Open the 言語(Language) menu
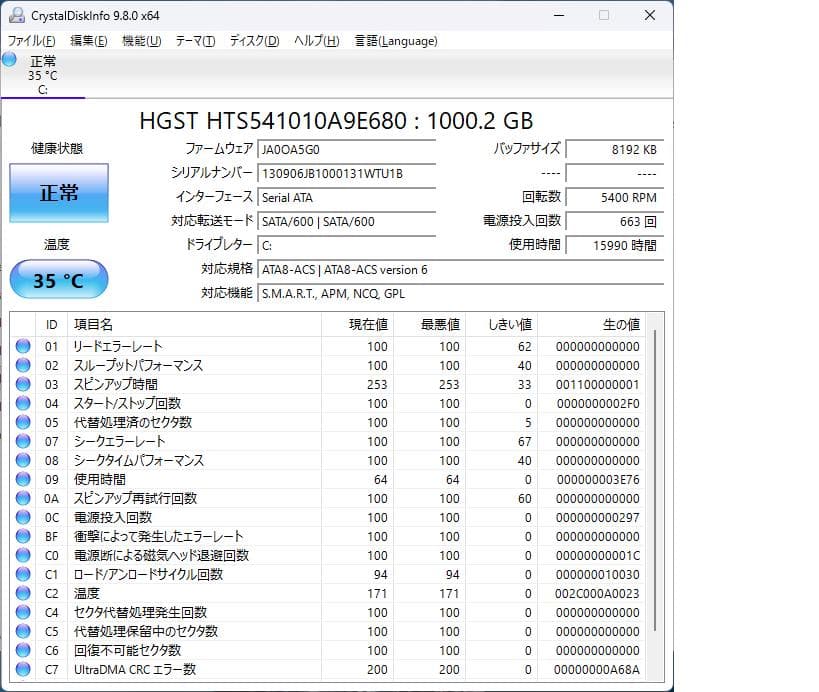The image size is (819, 692). 396,41
